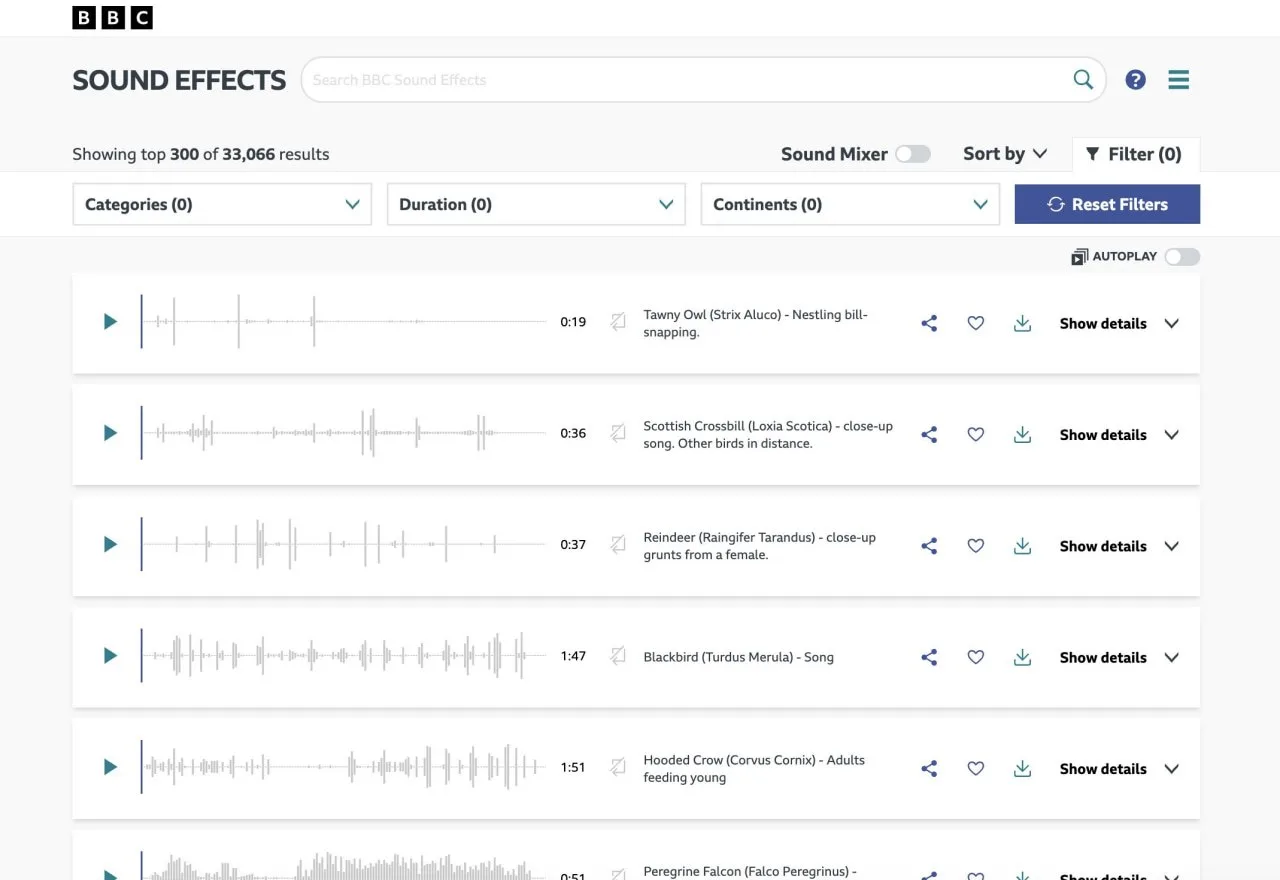
Task: Click the mixer icon beside Blackbird
Action: coord(618,655)
